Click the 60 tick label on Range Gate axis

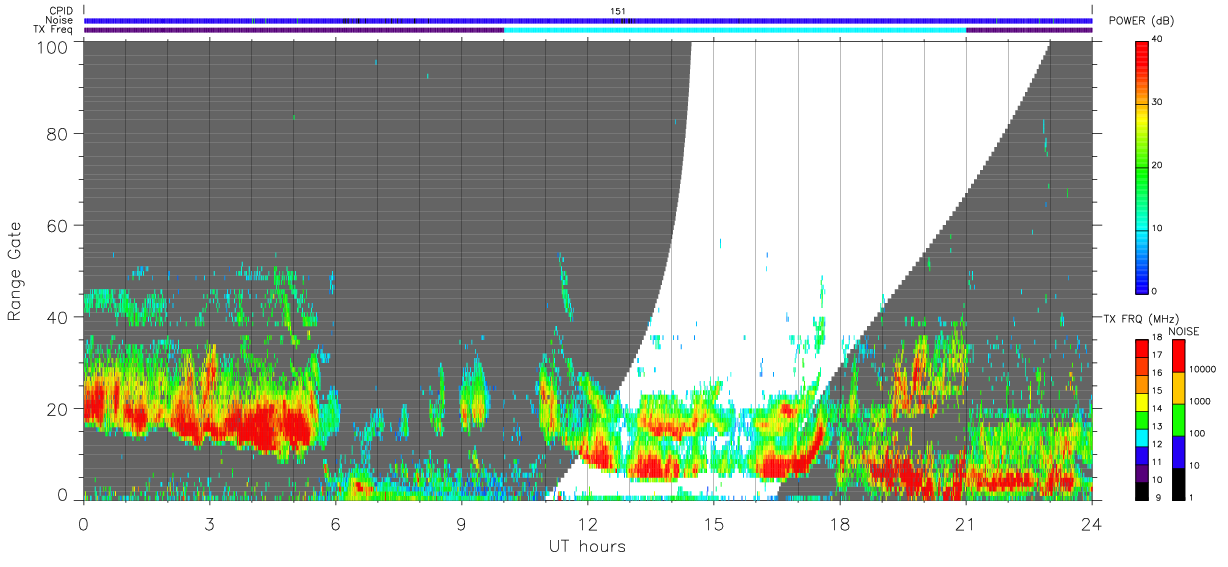click(x=57, y=225)
